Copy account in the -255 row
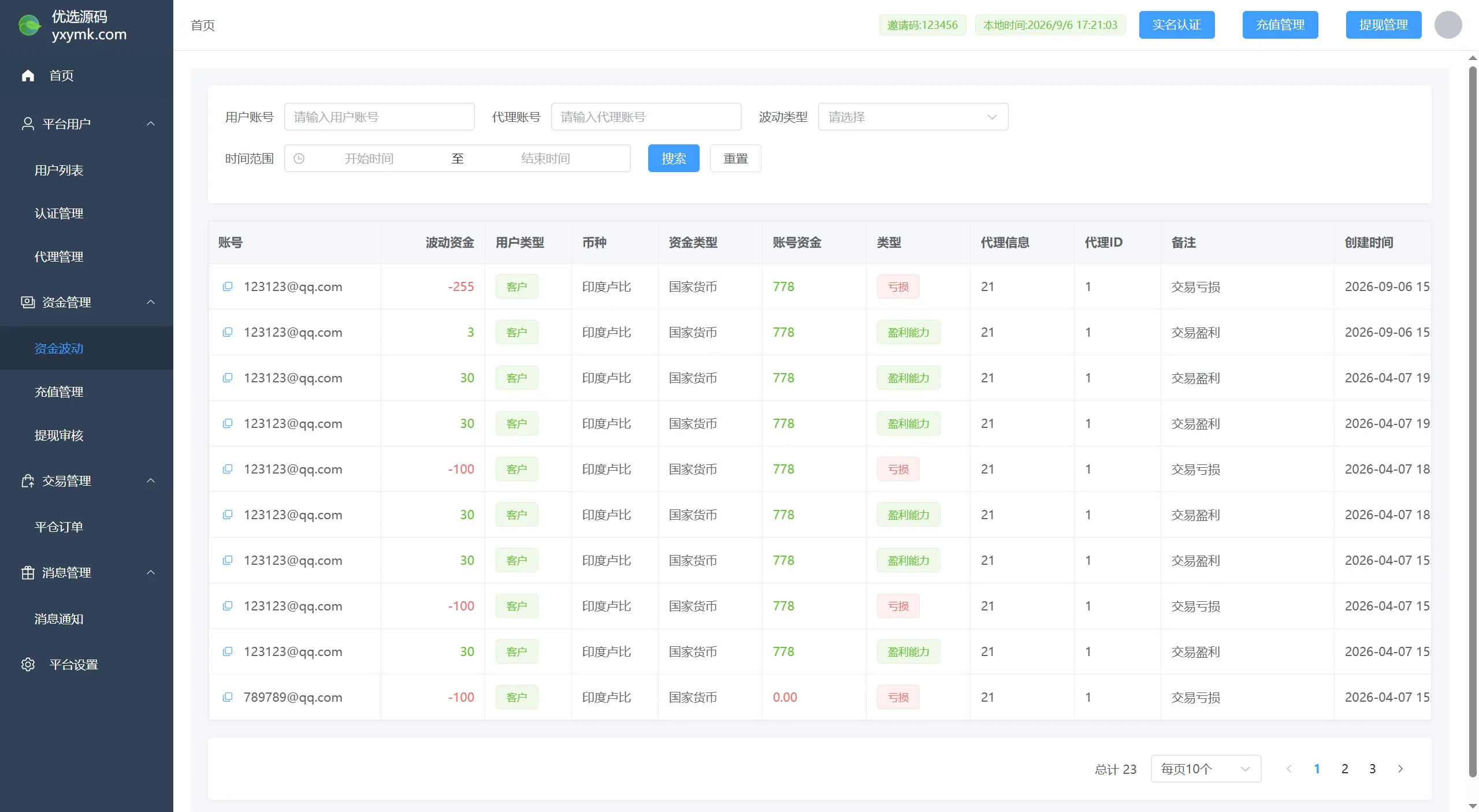Viewport: 1479px width, 812px height. 228,286
